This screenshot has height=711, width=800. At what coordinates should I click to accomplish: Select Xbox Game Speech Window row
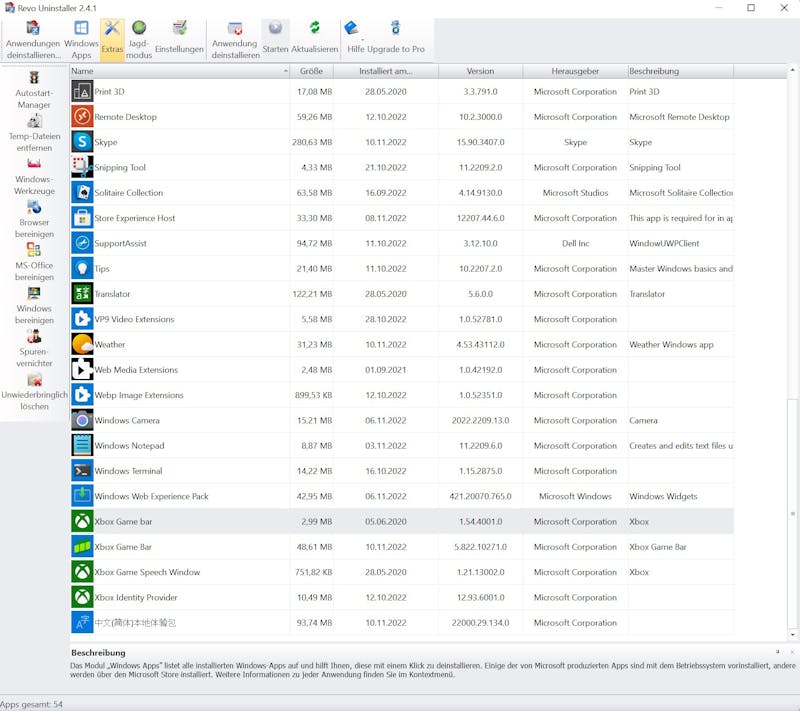click(x=402, y=572)
